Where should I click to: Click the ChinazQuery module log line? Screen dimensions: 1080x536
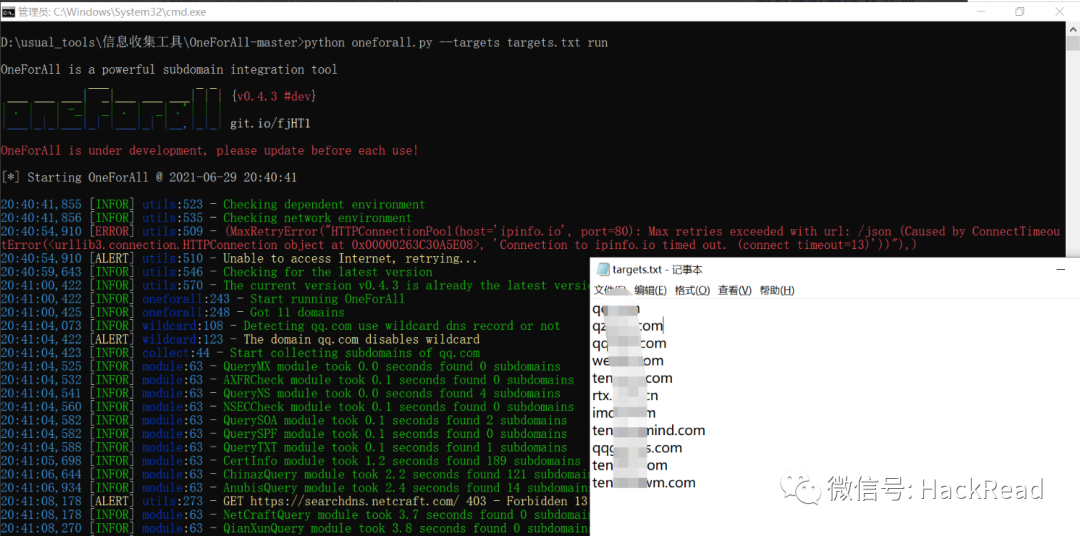[x=295, y=474]
